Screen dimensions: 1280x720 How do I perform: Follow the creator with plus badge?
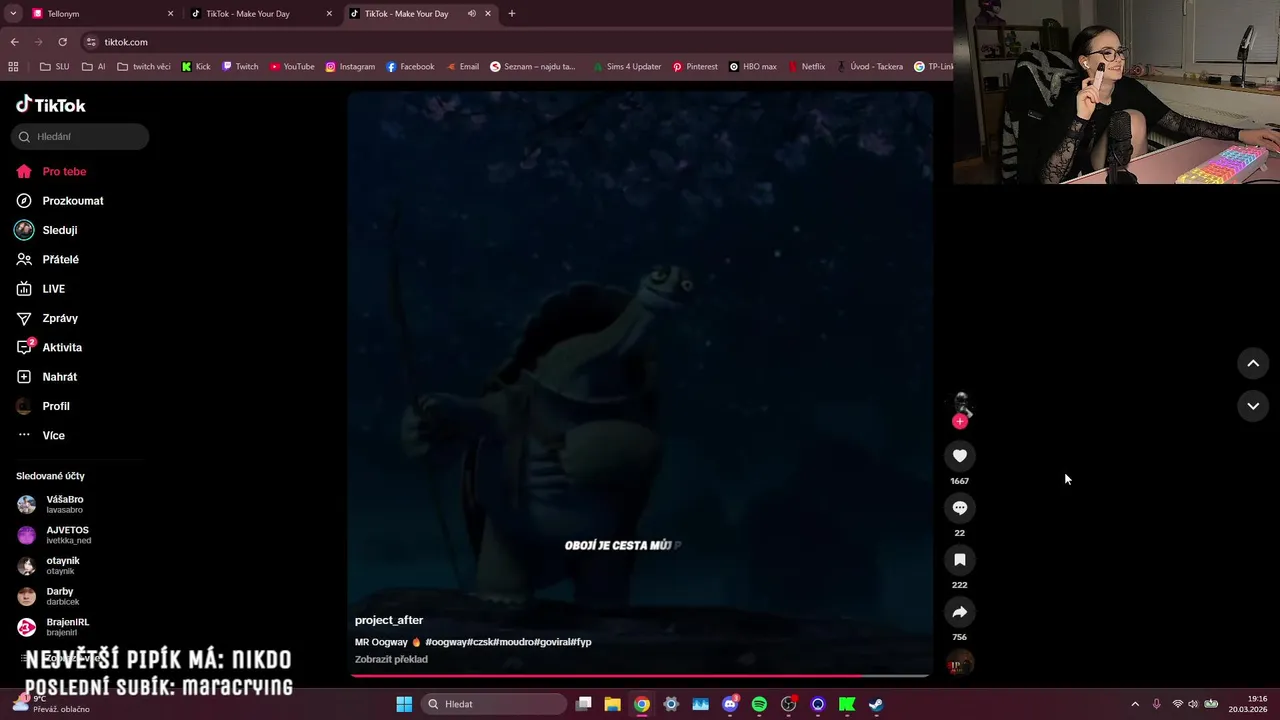pos(960,422)
